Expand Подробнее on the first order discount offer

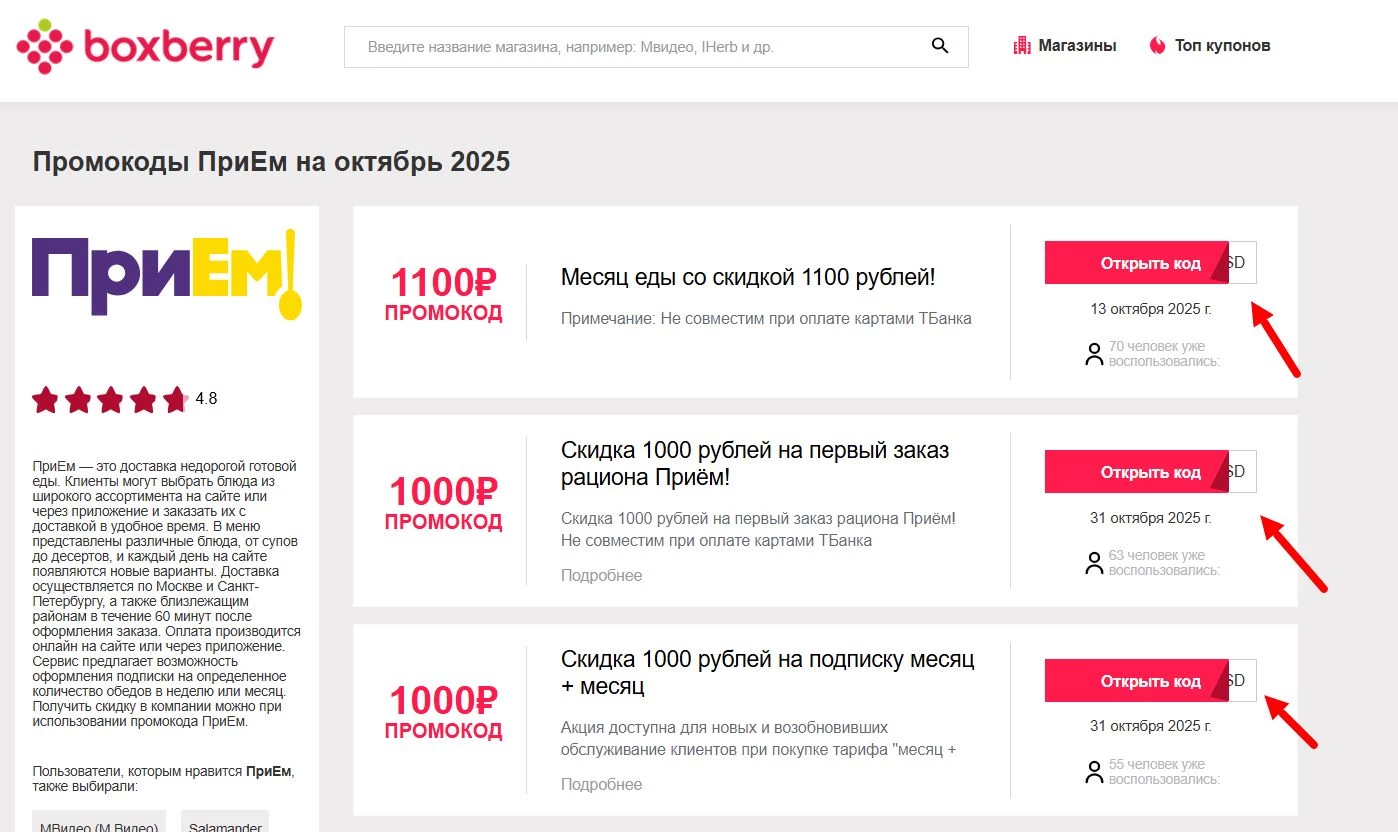[x=602, y=575]
